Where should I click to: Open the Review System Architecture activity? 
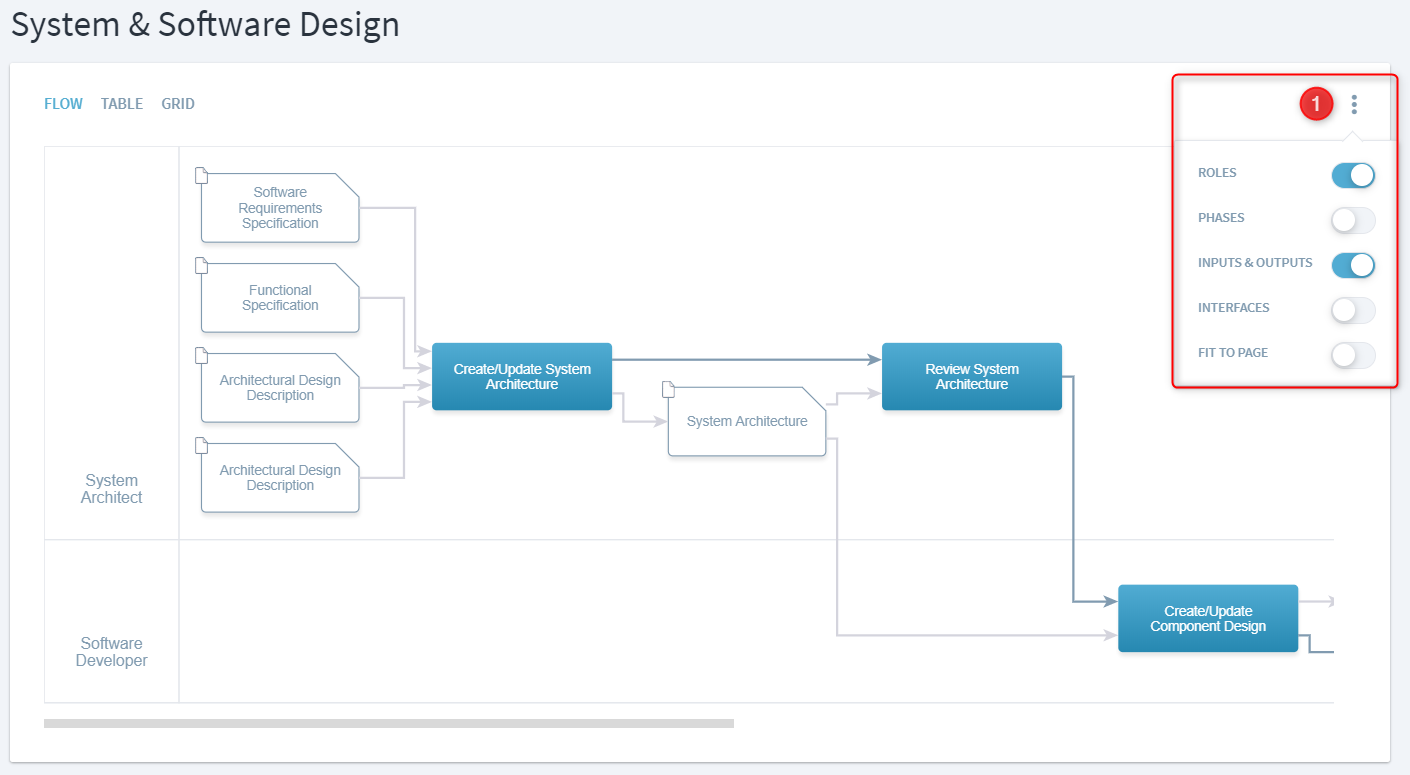coord(971,377)
